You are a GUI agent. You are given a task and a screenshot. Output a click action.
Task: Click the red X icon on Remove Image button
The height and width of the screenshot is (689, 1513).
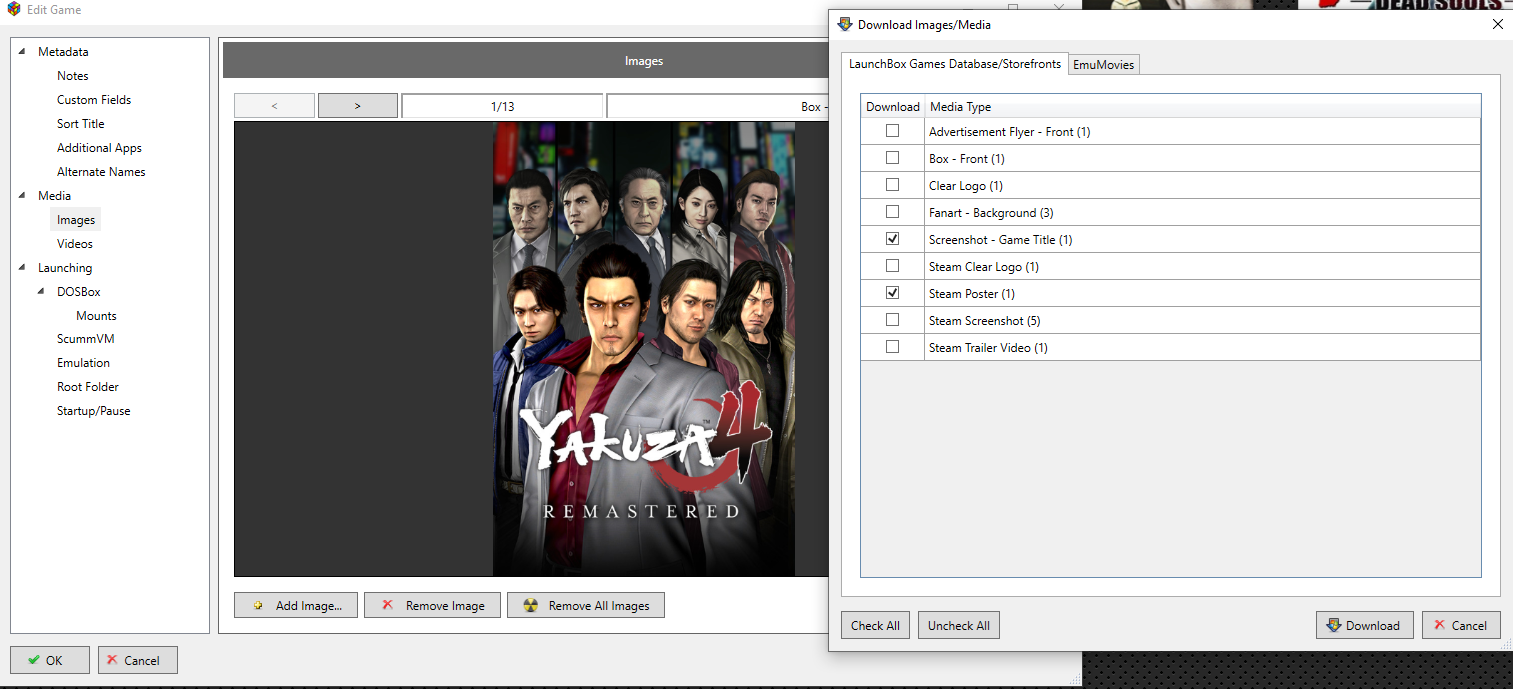pyautogui.click(x=388, y=605)
